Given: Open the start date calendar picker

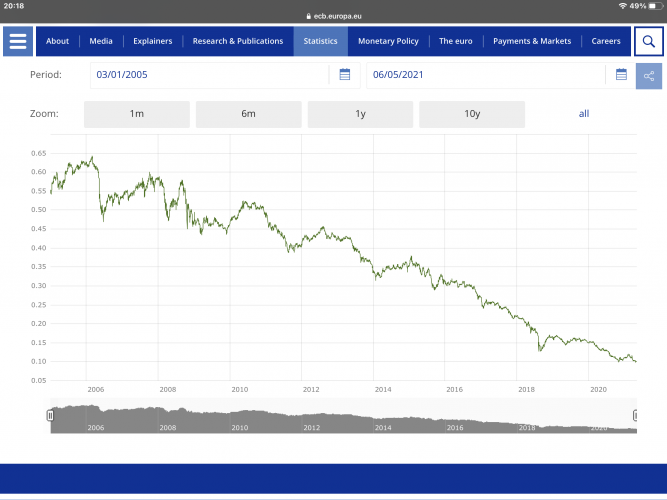Looking at the screenshot, I should tap(345, 75).
